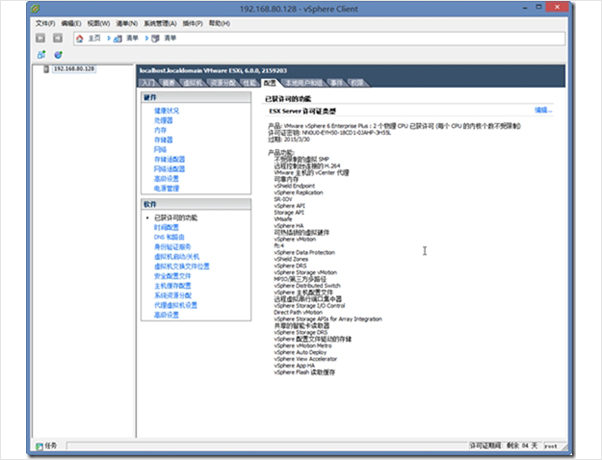Open 高级设置 in the 软件 section
Viewport: 602px width, 460px height.
[167, 315]
